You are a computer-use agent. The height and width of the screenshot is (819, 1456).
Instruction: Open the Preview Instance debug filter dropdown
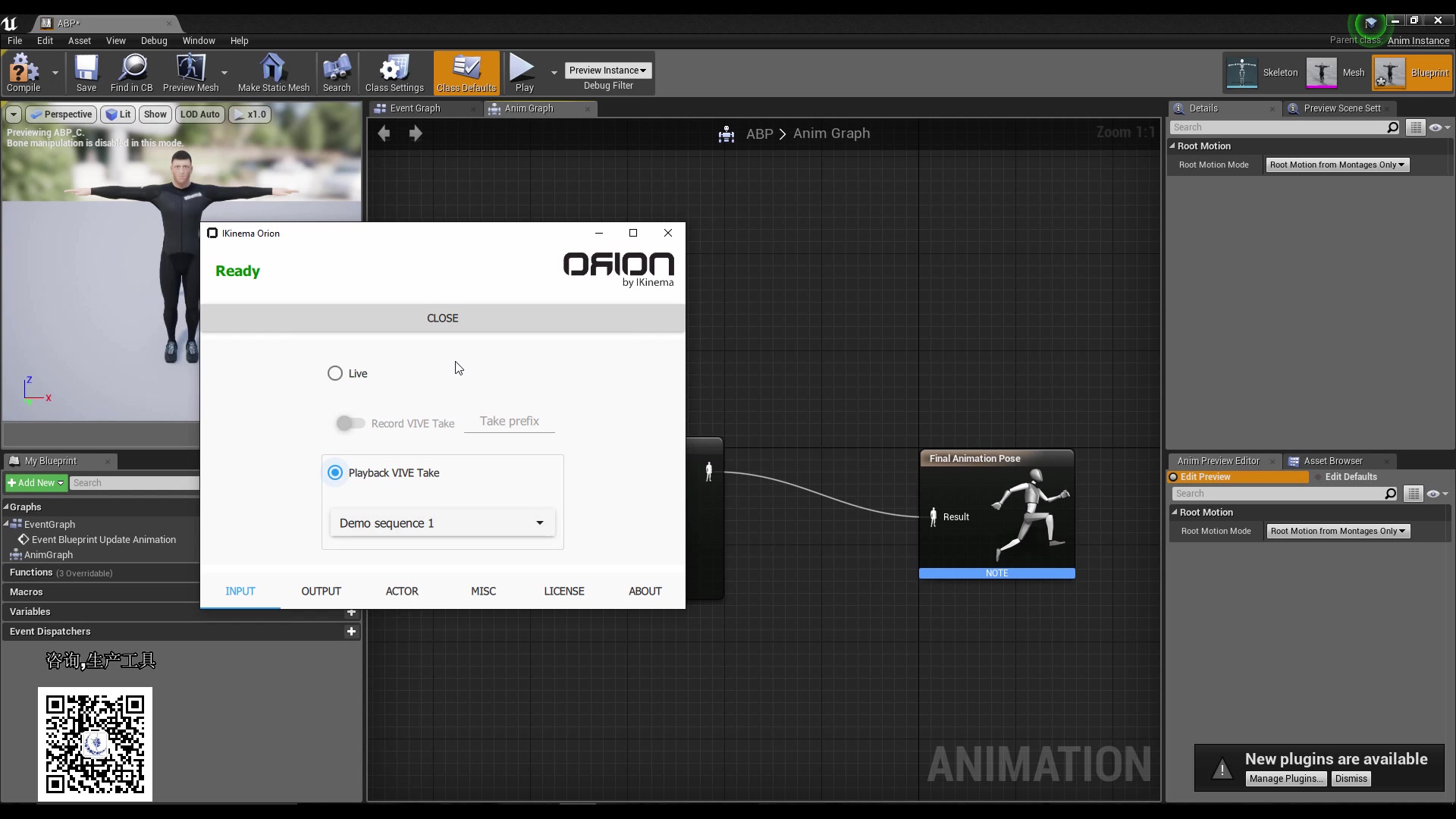pyautogui.click(x=608, y=71)
